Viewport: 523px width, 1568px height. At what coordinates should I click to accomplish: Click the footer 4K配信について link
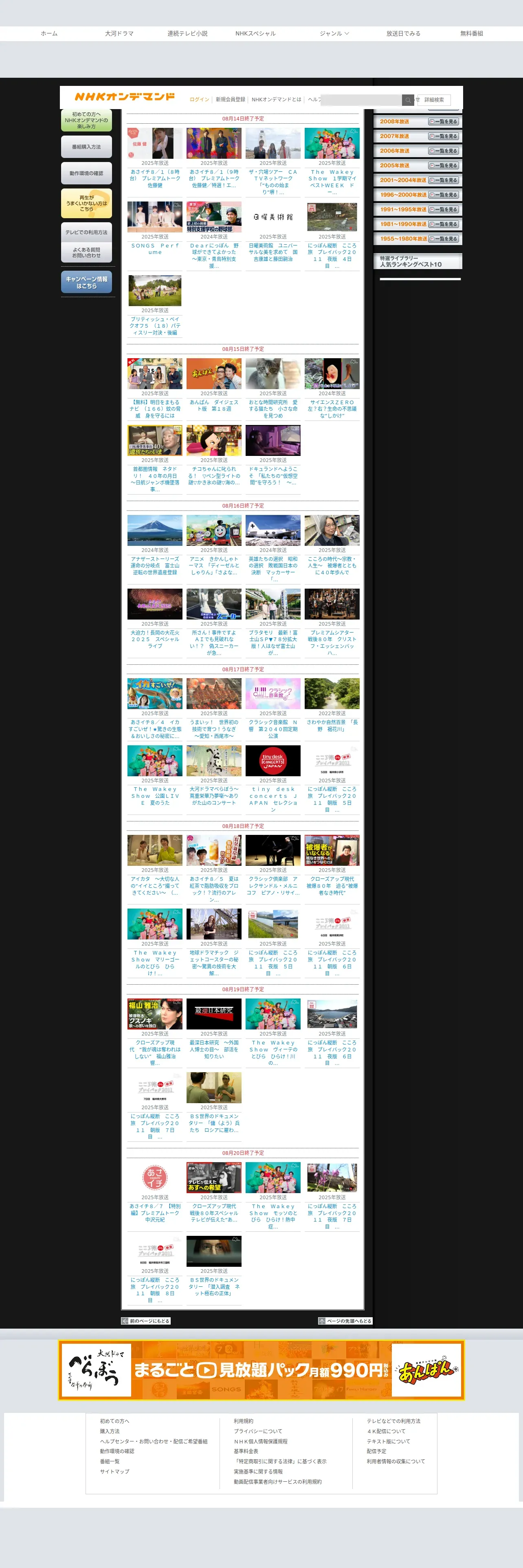(x=386, y=1431)
